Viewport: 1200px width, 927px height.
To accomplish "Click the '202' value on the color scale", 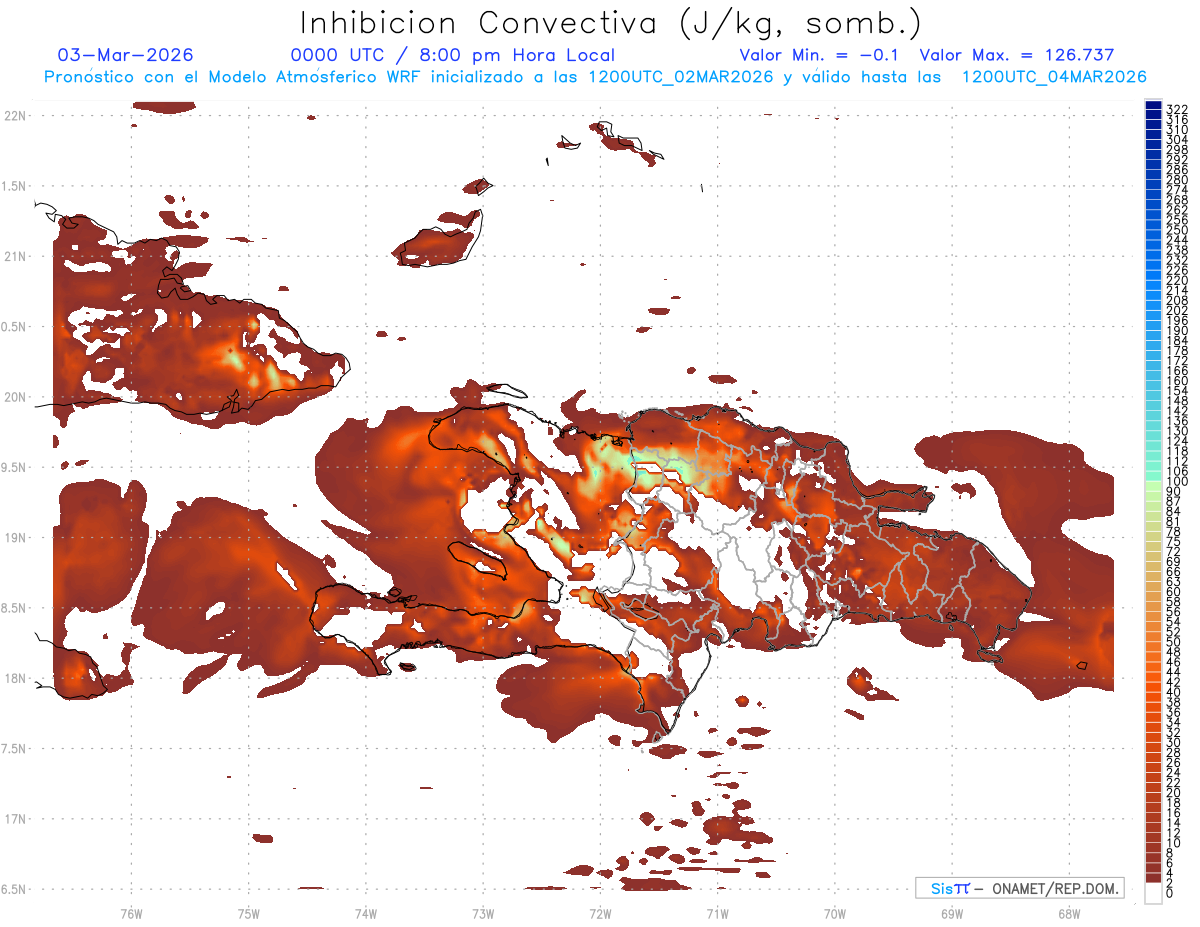I will (1176, 310).
